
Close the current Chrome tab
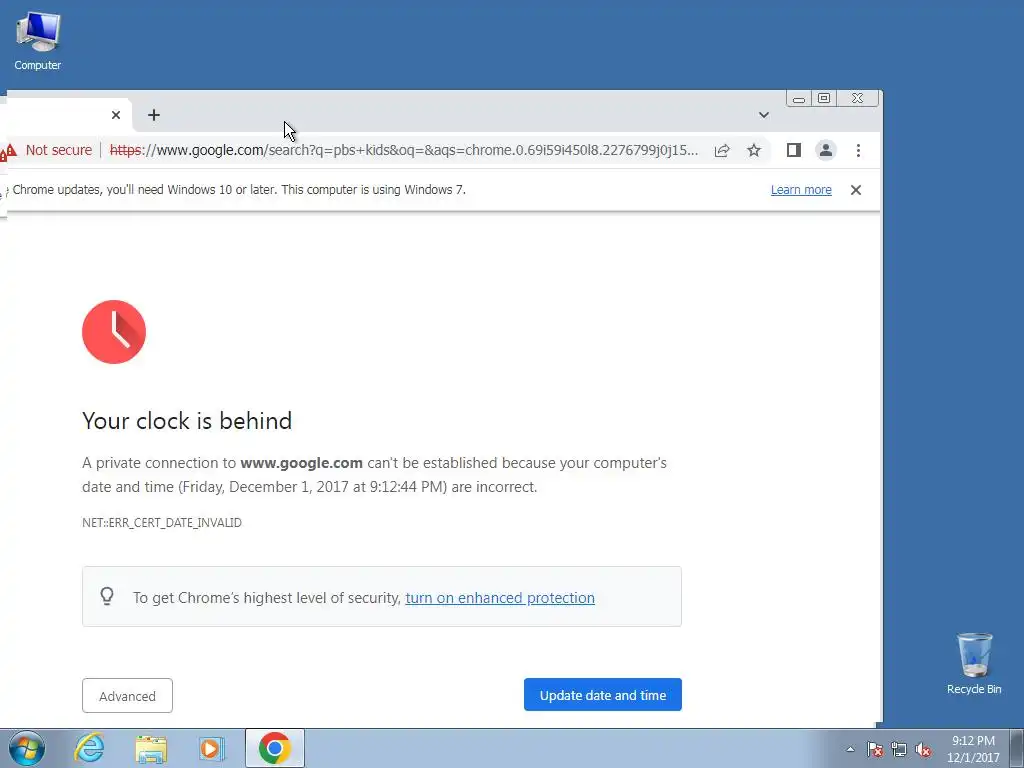coord(116,115)
